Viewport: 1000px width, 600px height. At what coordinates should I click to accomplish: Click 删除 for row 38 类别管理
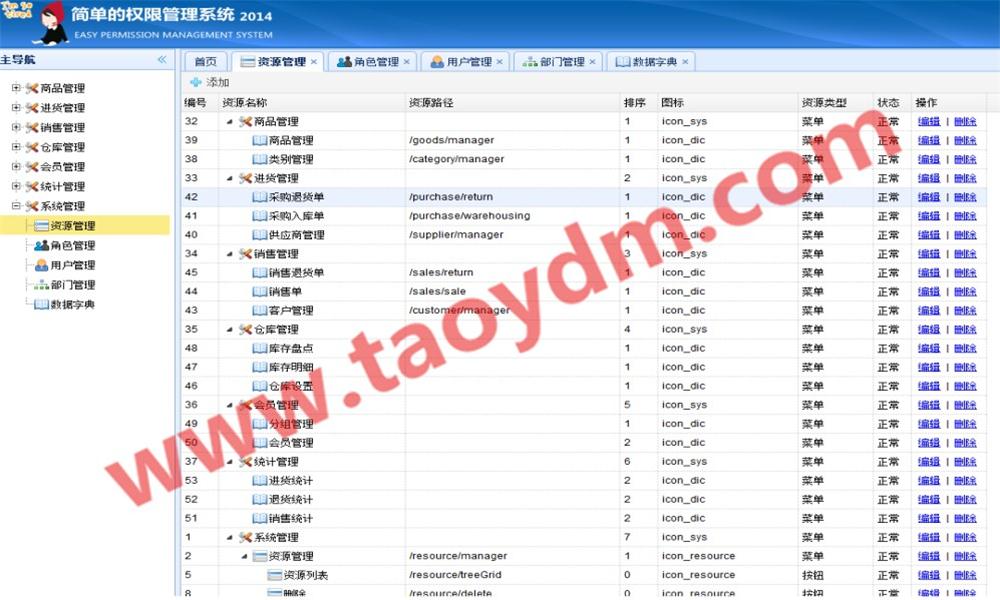tap(966, 159)
